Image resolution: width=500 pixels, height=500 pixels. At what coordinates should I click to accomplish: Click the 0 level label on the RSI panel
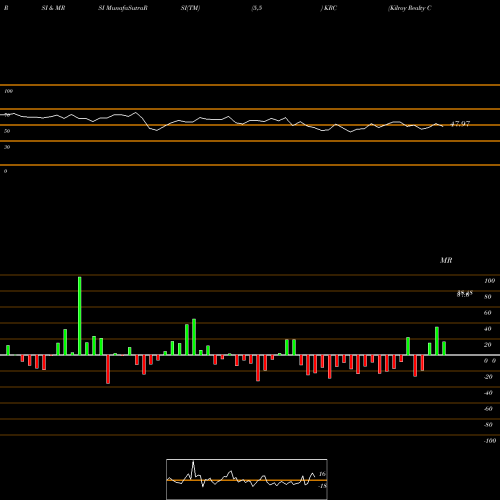(5, 171)
